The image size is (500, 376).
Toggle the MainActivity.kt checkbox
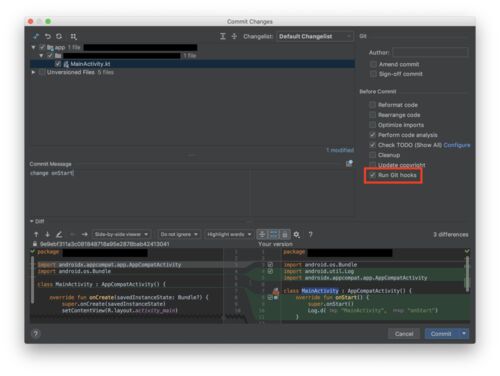coord(58,64)
